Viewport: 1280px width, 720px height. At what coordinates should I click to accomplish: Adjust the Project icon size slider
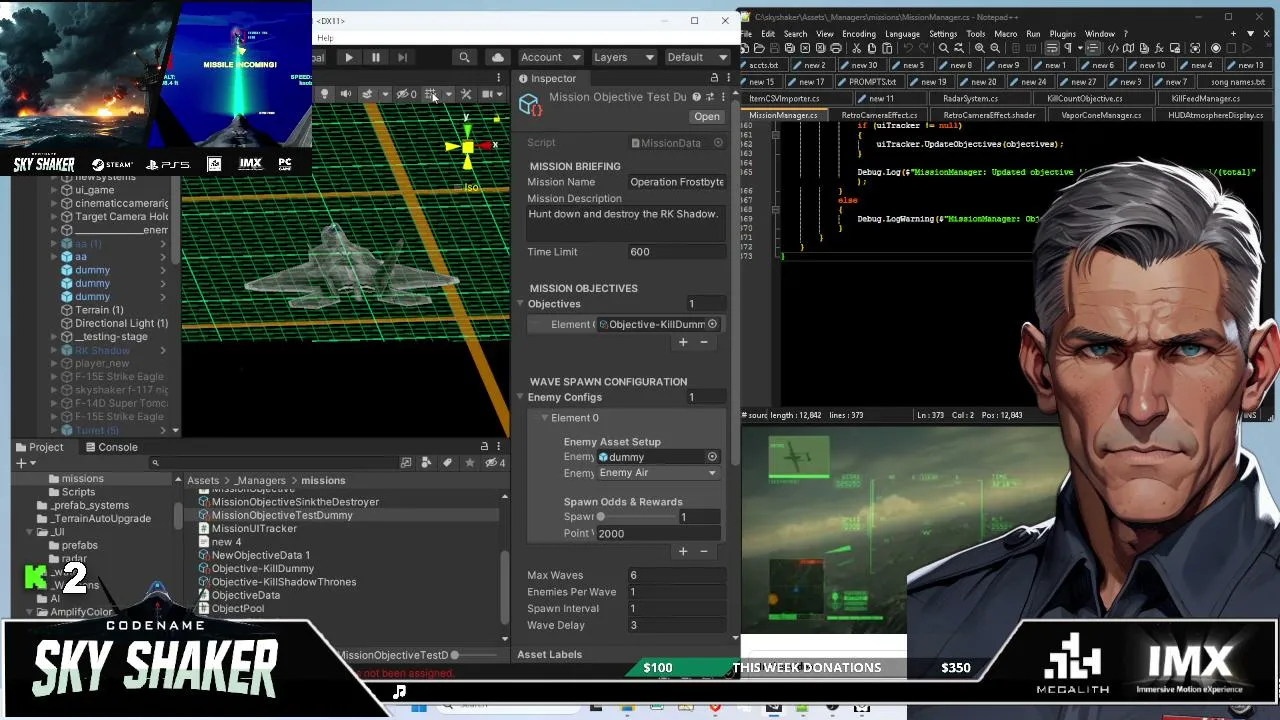point(475,655)
